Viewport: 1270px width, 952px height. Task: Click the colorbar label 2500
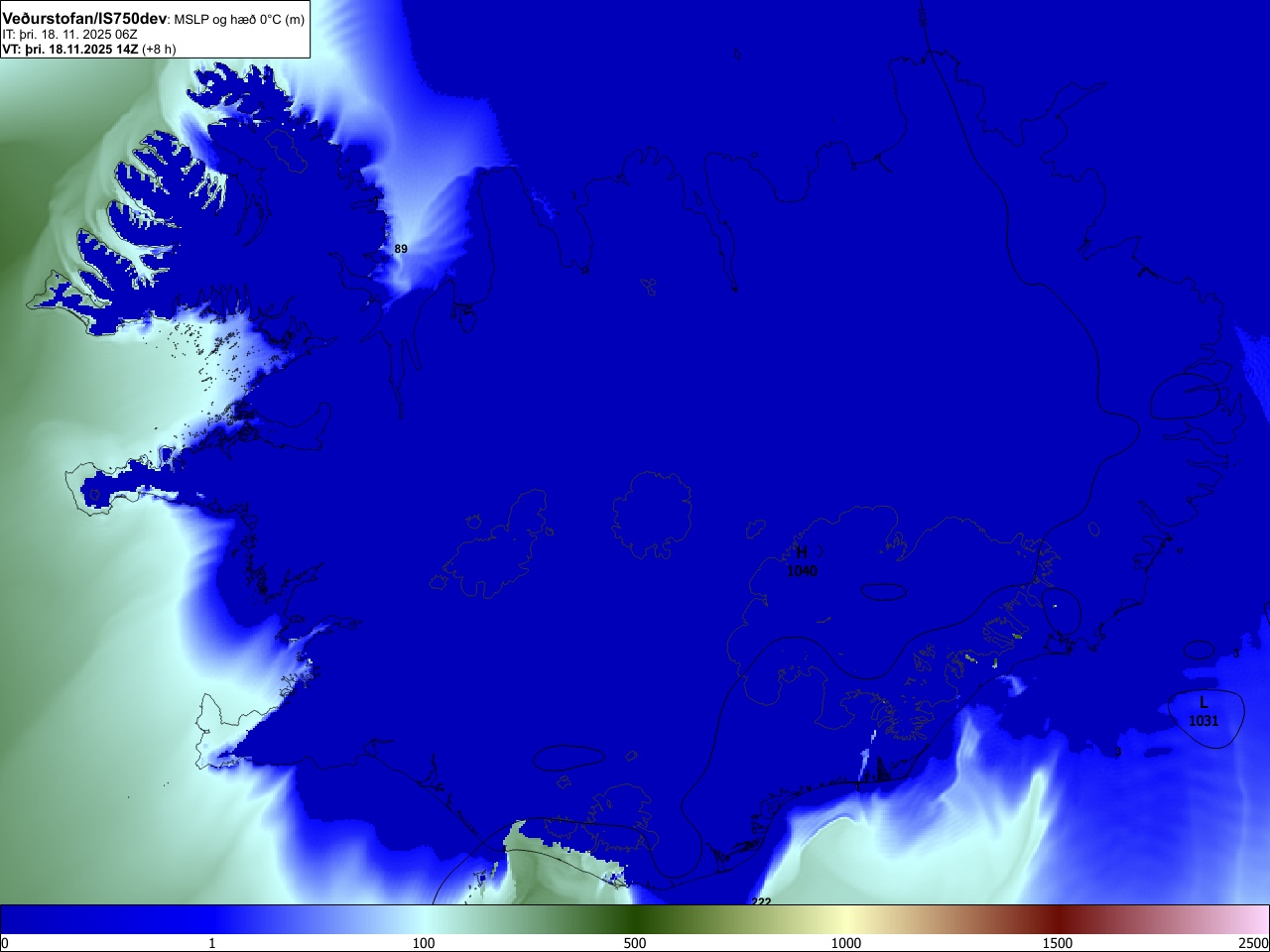coord(1253,943)
